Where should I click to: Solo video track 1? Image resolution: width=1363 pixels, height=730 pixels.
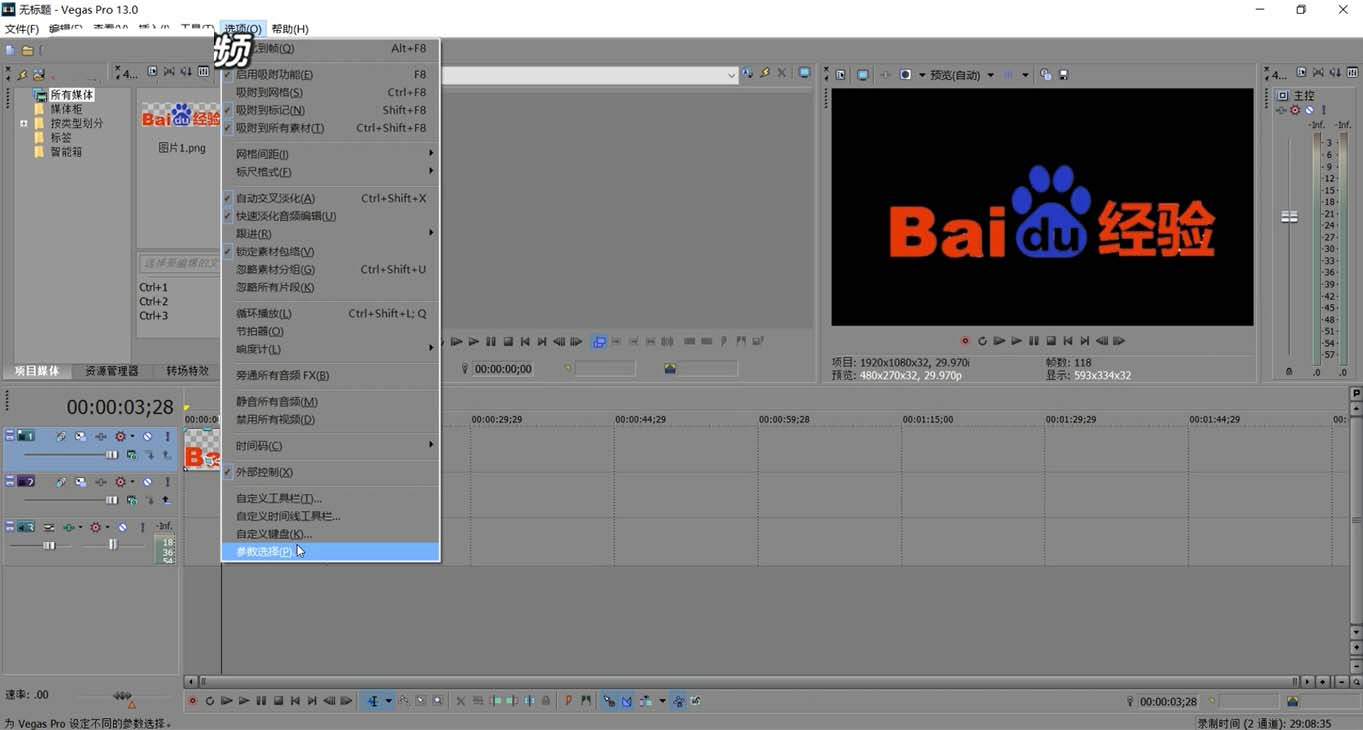(x=167, y=437)
